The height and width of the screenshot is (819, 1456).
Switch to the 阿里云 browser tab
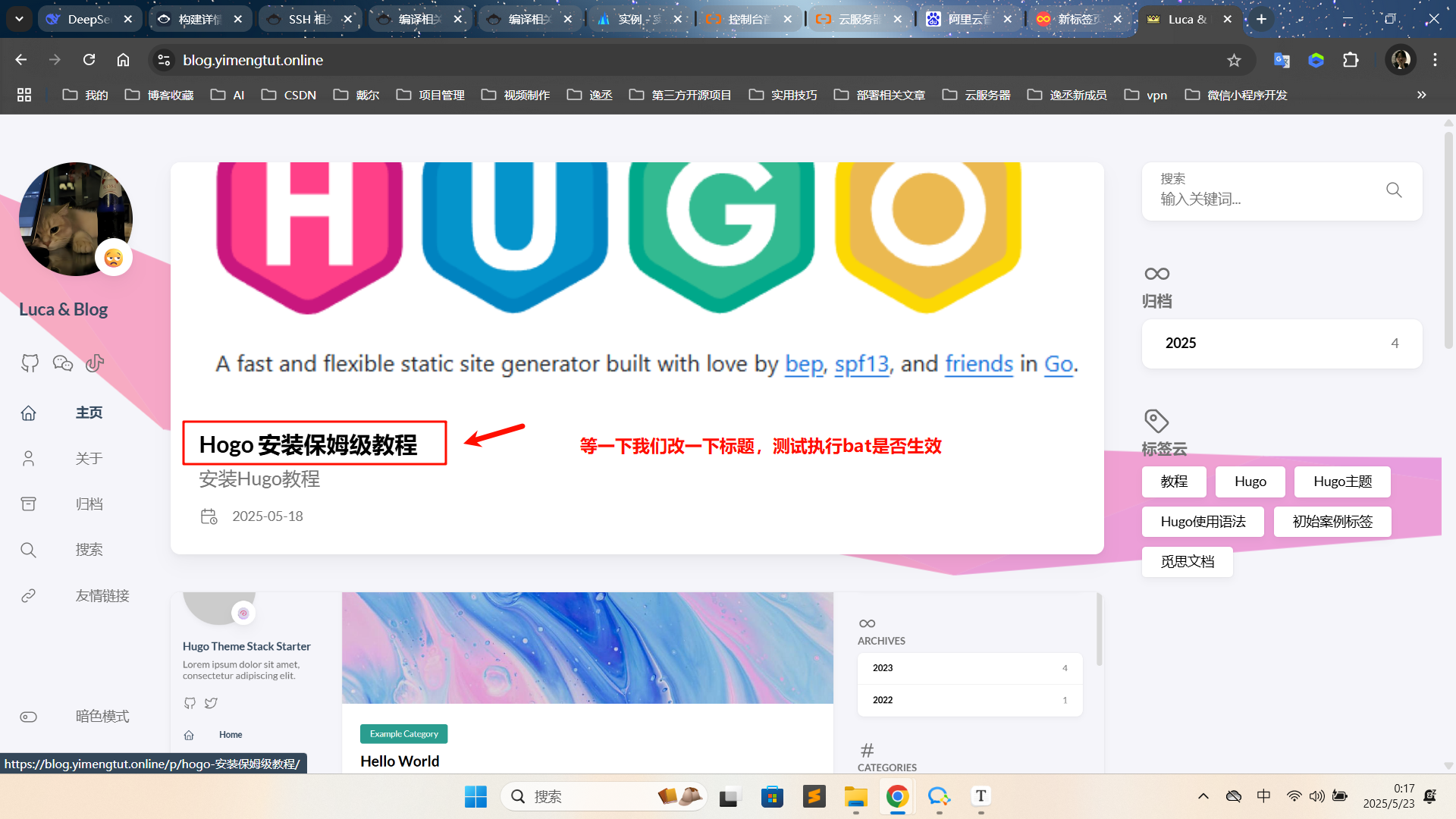pyautogui.click(x=968, y=19)
